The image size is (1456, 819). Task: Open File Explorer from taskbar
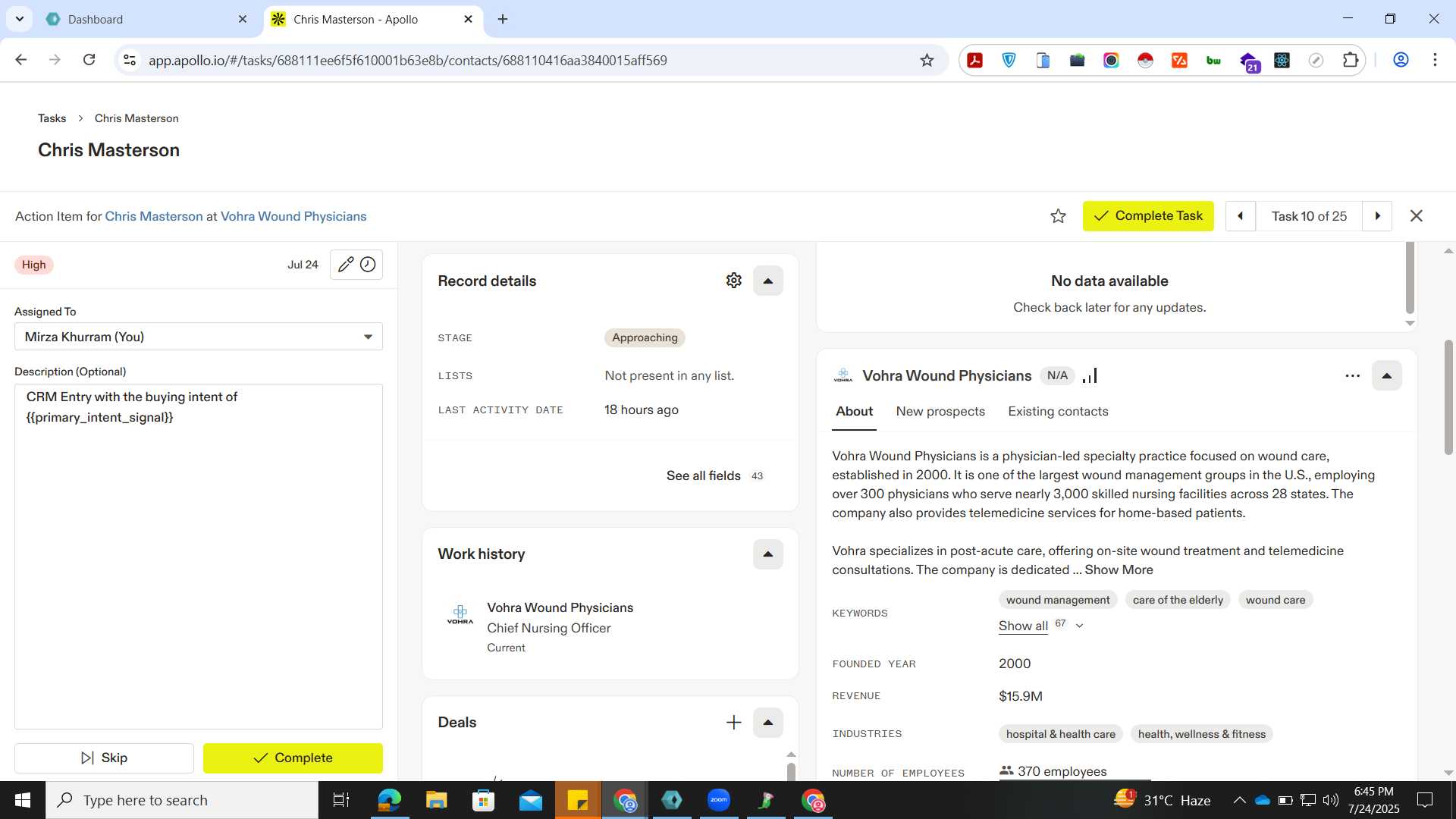[x=436, y=800]
